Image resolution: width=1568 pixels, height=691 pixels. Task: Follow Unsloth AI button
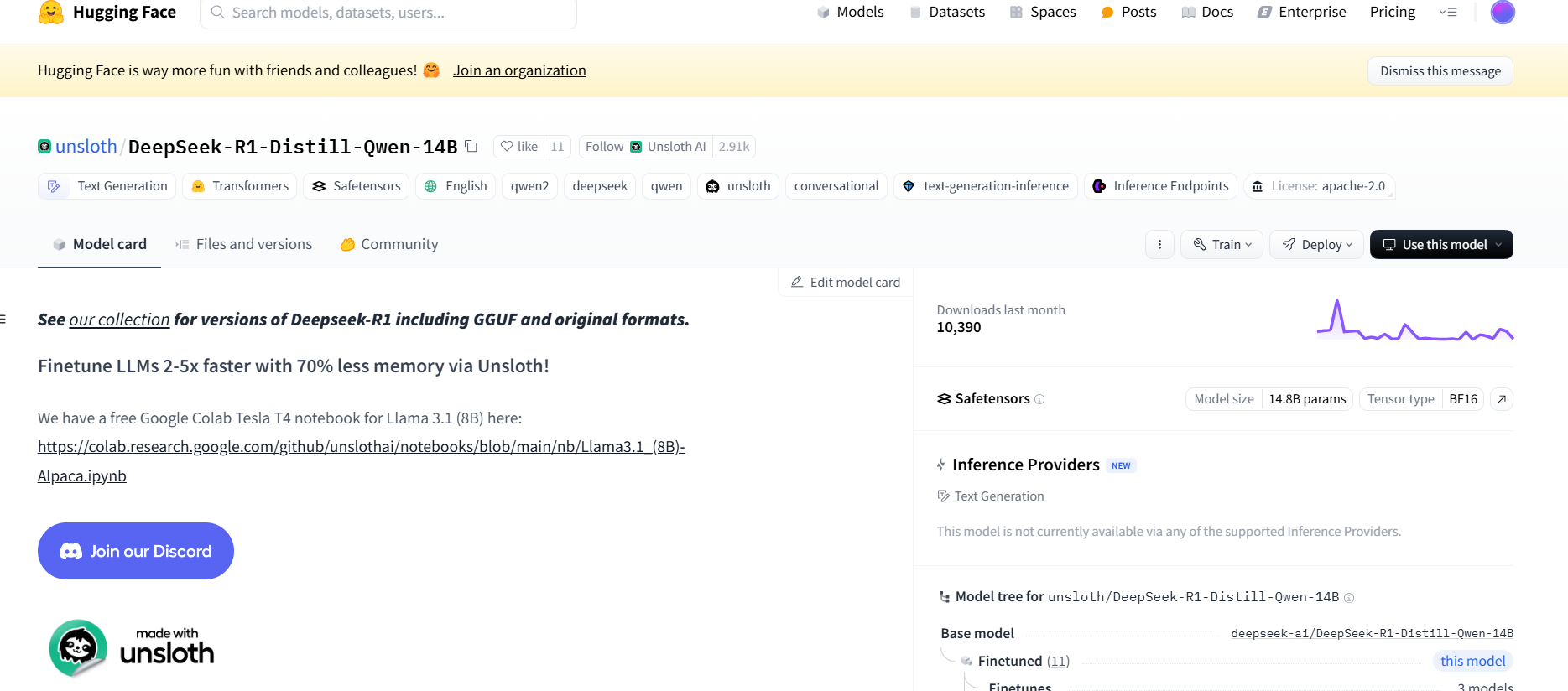(645, 147)
